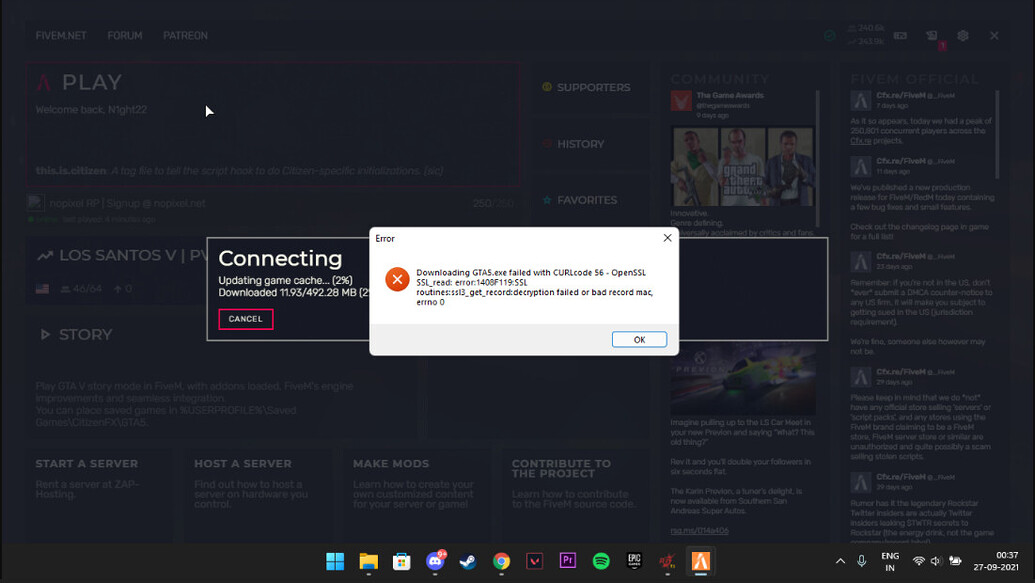Click the player count icon showing 46/64
The width and height of the screenshot is (1035, 583).
pos(64,288)
